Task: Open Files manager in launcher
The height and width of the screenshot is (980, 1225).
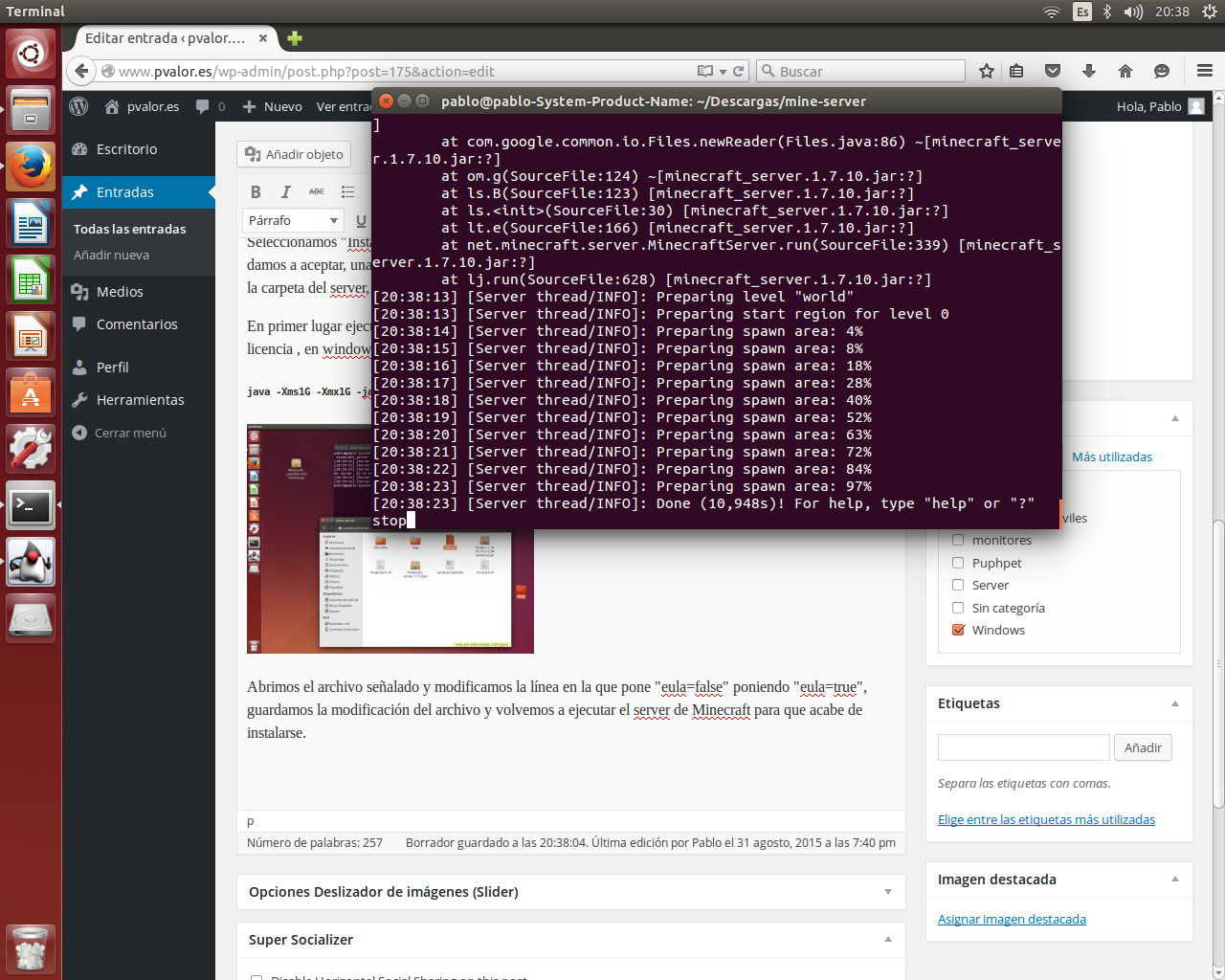Action: click(x=31, y=109)
